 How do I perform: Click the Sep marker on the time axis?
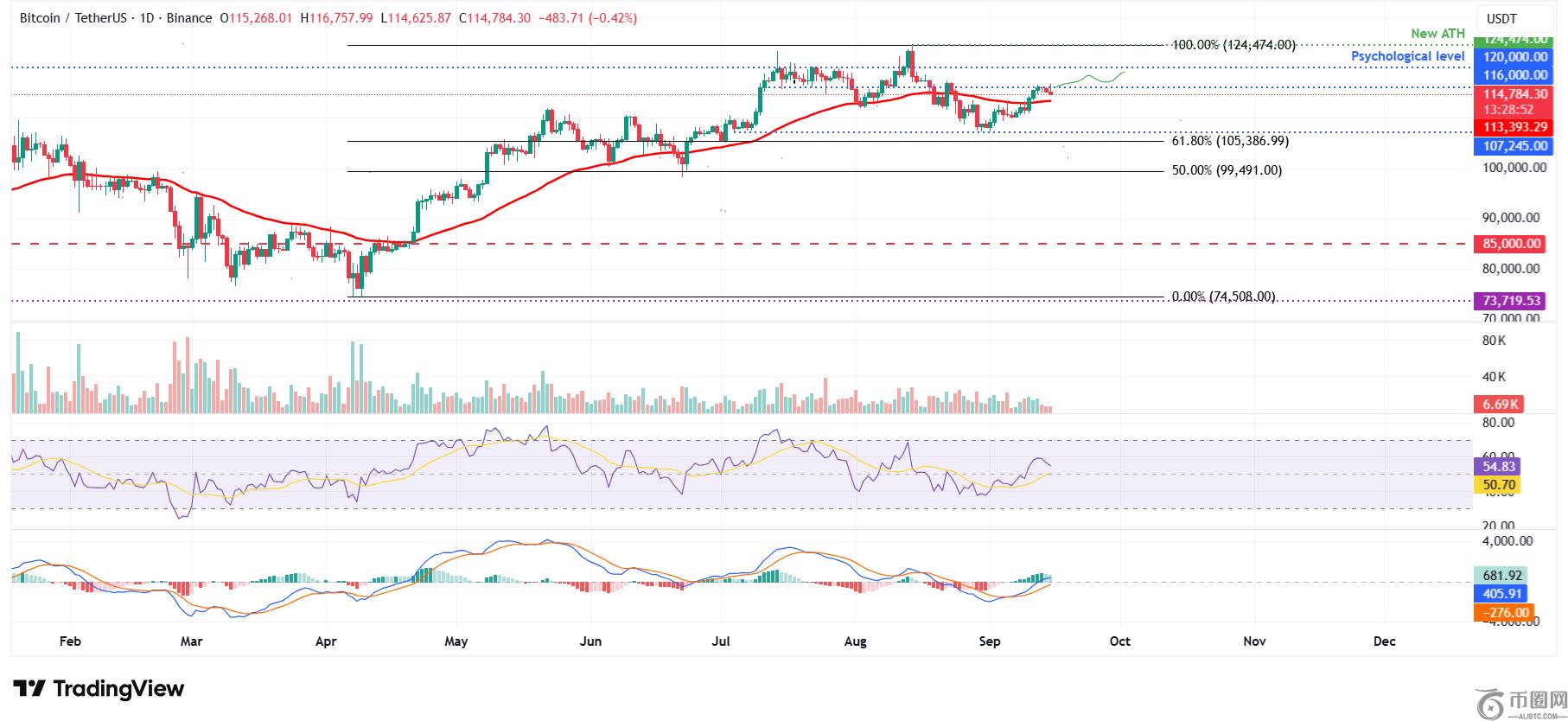tap(990, 641)
